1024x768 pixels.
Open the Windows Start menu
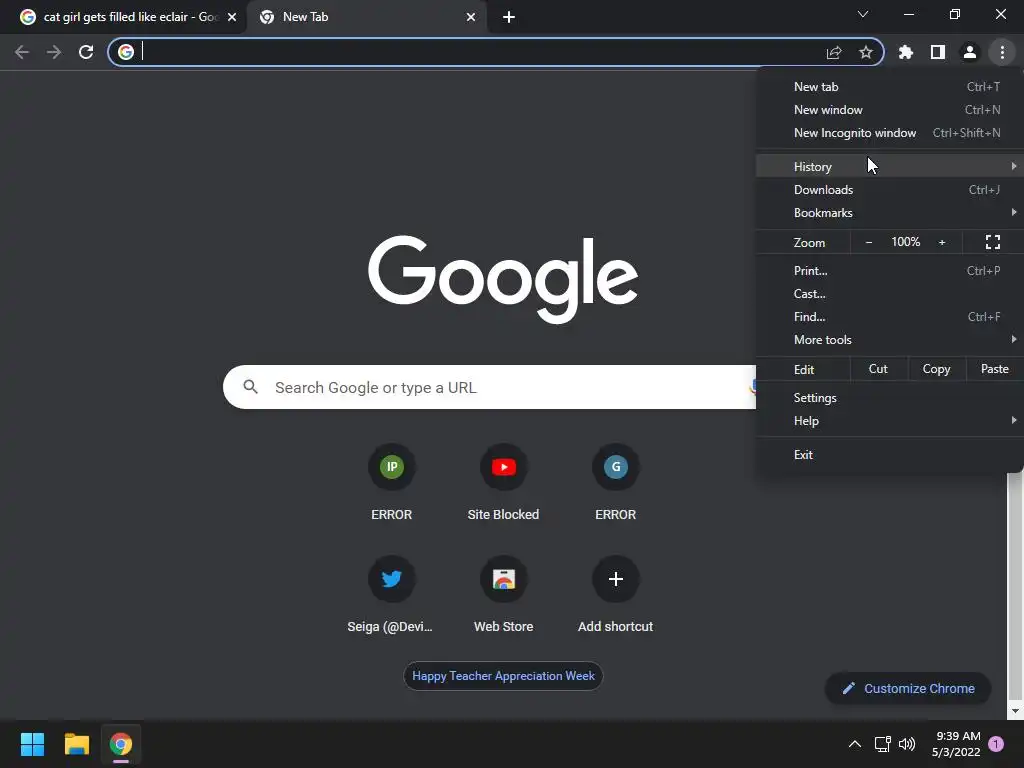(32, 744)
